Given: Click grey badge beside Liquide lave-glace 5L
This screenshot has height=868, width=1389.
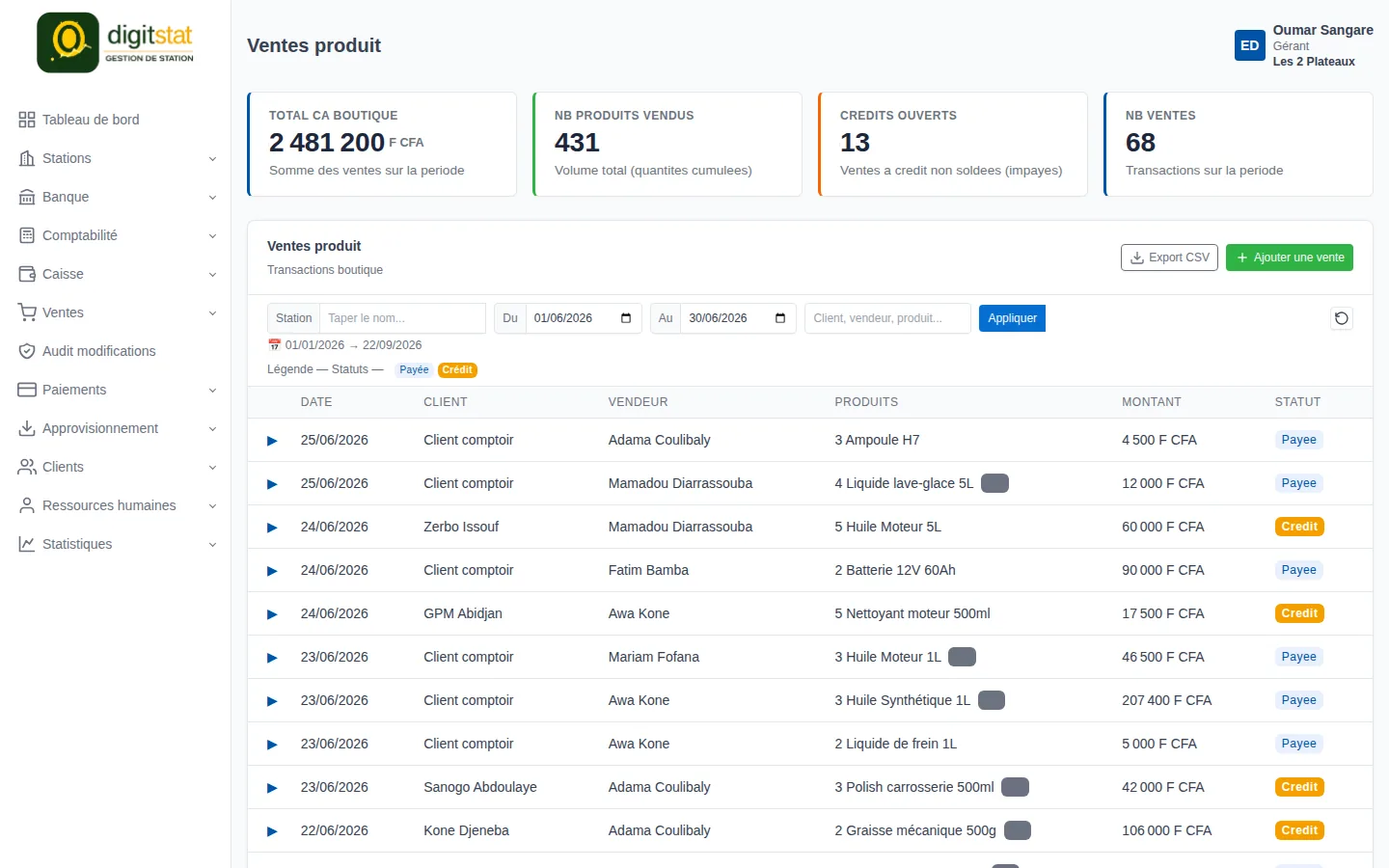Looking at the screenshot, I should click(x=994, y=483).
